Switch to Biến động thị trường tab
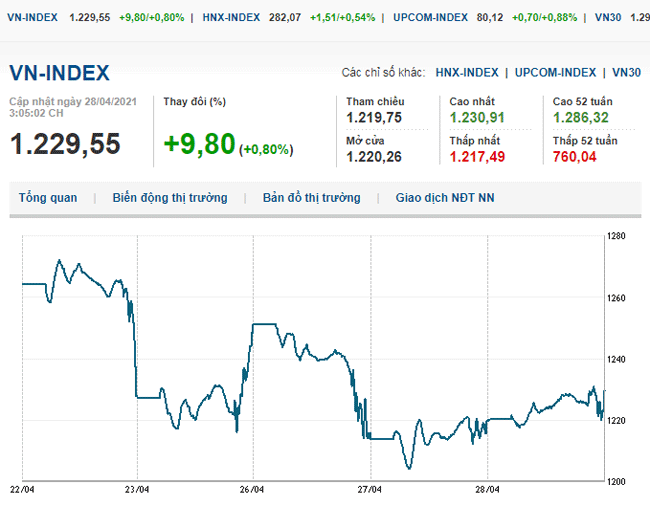Screen dimensions: 650x505 (x=170, y=198)
